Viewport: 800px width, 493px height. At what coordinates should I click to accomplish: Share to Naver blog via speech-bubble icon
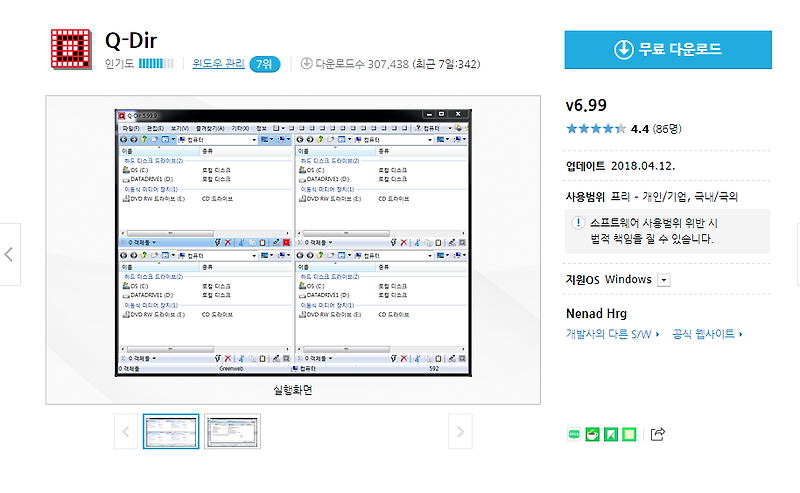tap(574, 434)
